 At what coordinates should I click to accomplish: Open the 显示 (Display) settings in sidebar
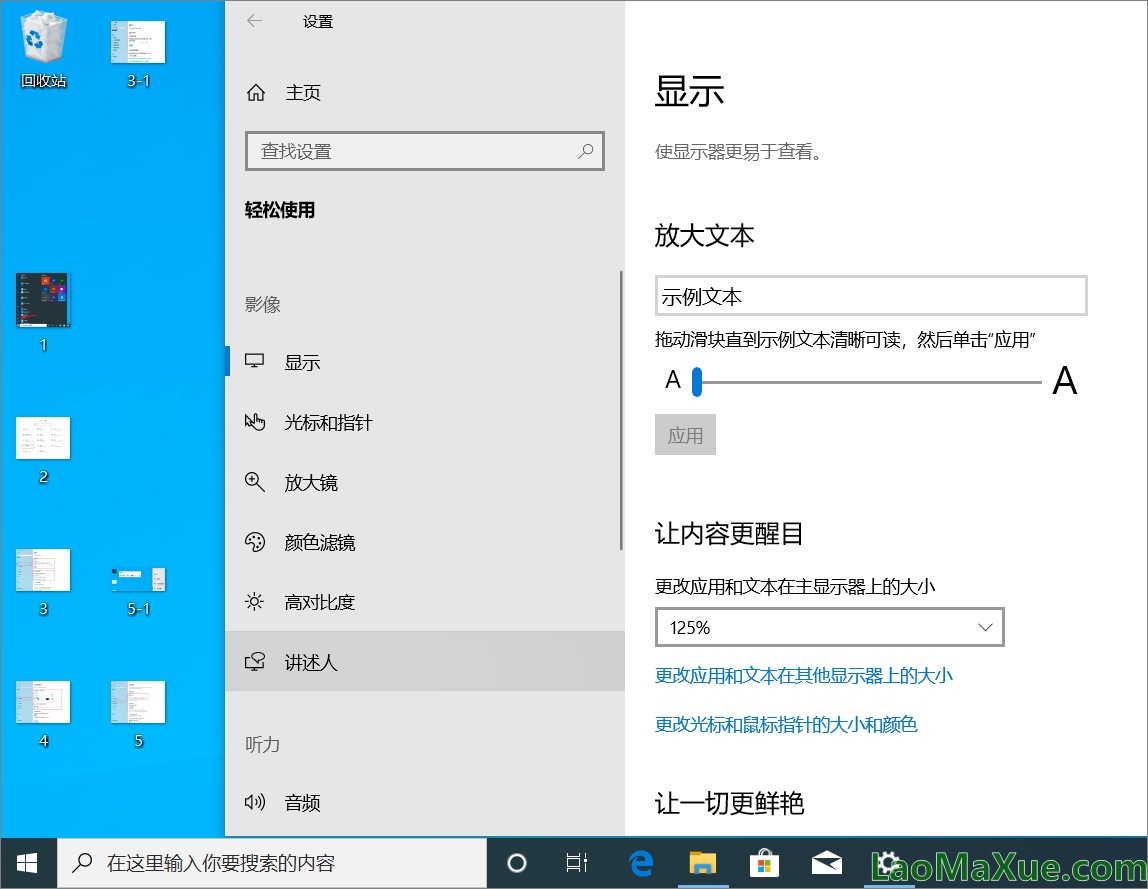point(303,361)
